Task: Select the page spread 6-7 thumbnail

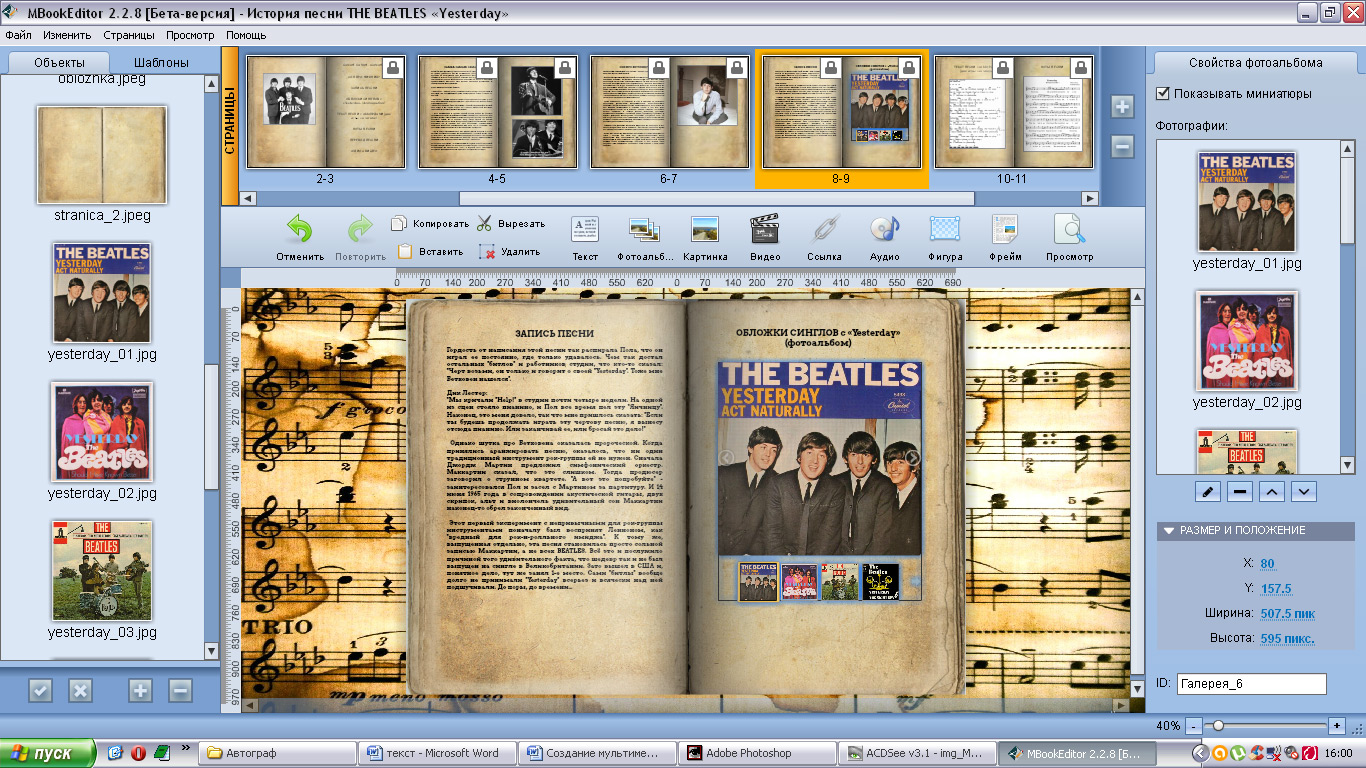Action: click(669, 112)
